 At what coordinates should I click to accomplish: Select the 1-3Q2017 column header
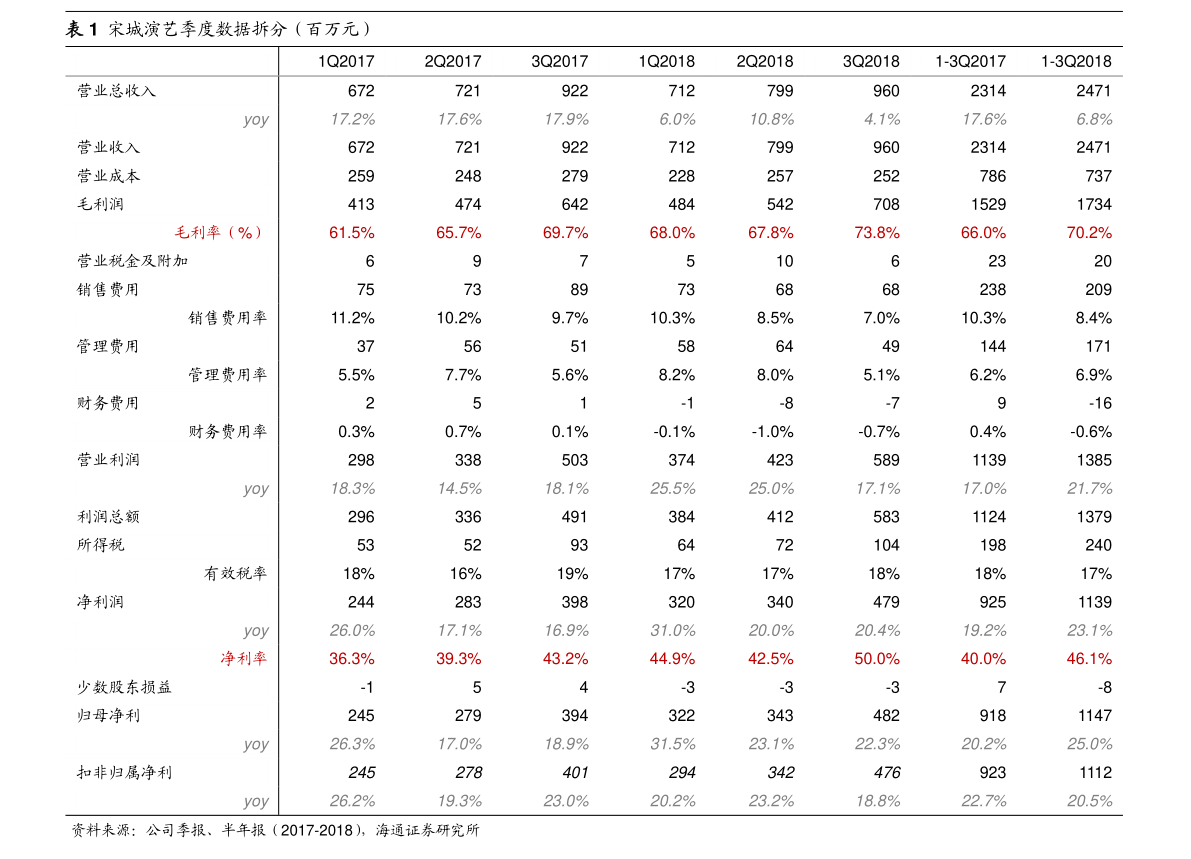pos(970,62)
